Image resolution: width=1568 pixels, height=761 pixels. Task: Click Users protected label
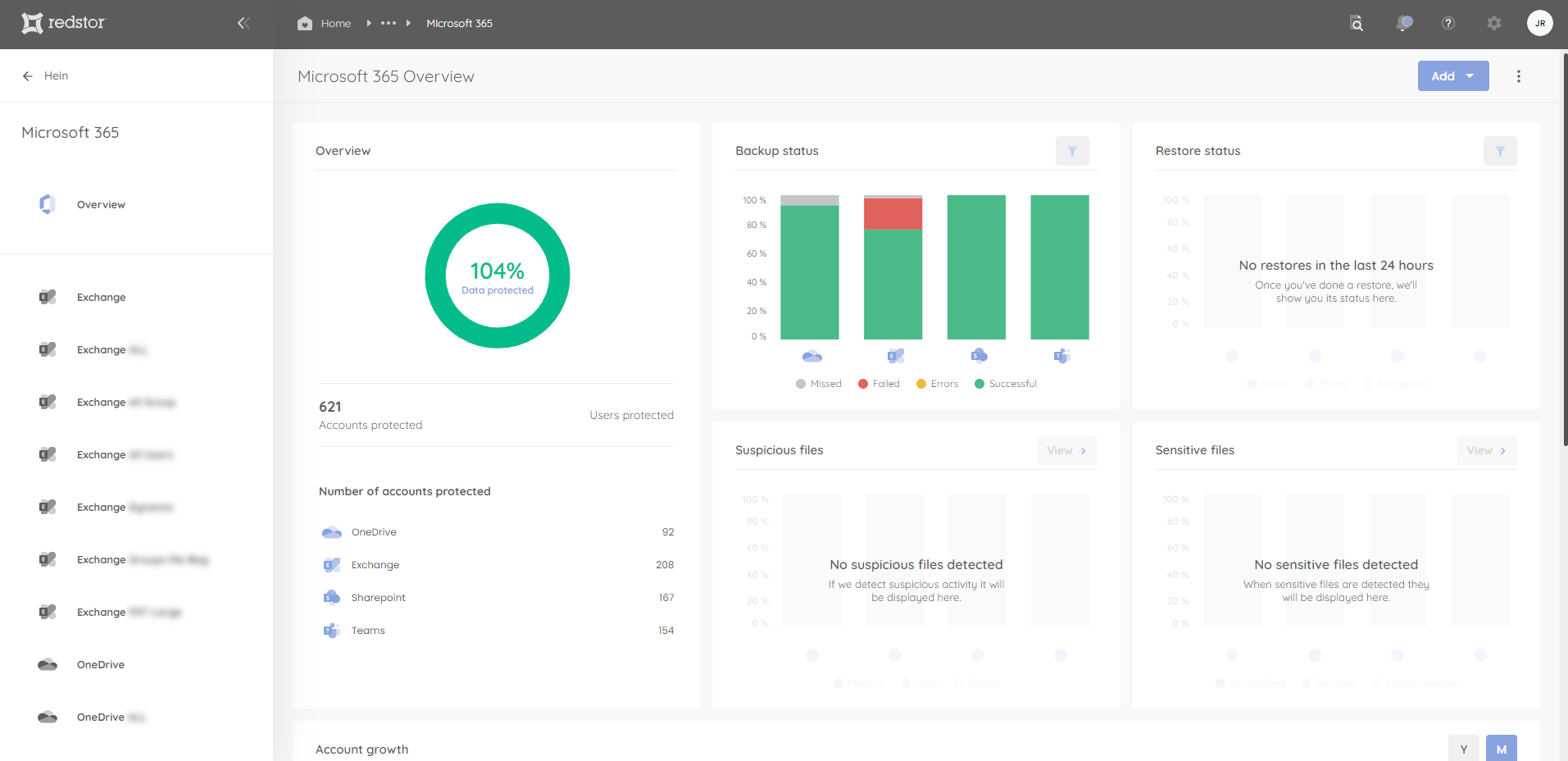631,415
